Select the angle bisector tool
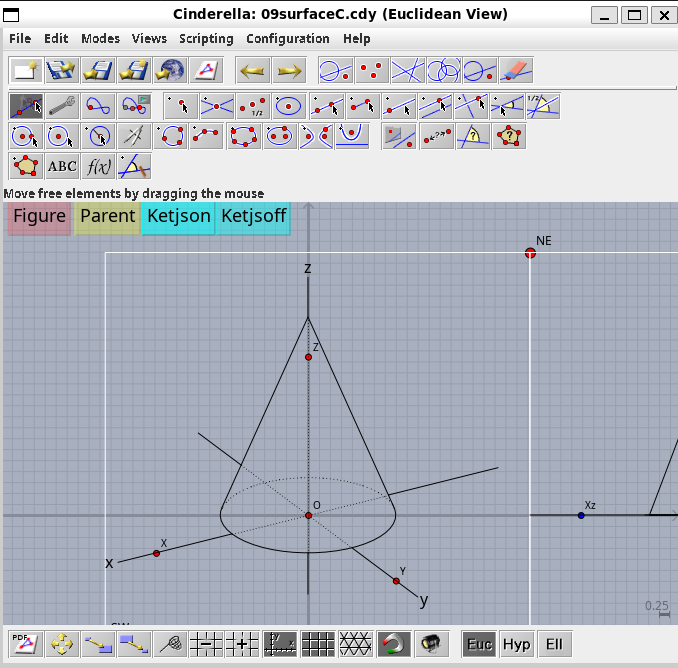 click(x=544, y=106)
